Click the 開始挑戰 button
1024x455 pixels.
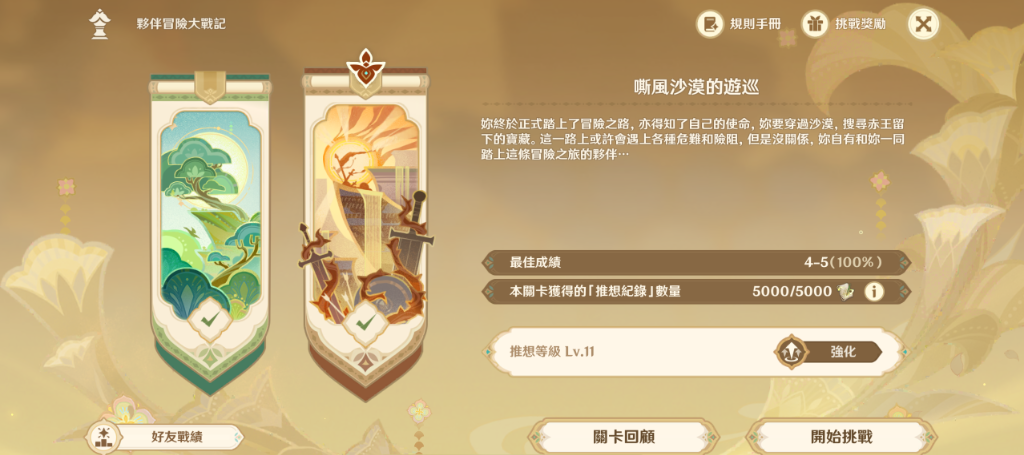[x=841, y=437]
